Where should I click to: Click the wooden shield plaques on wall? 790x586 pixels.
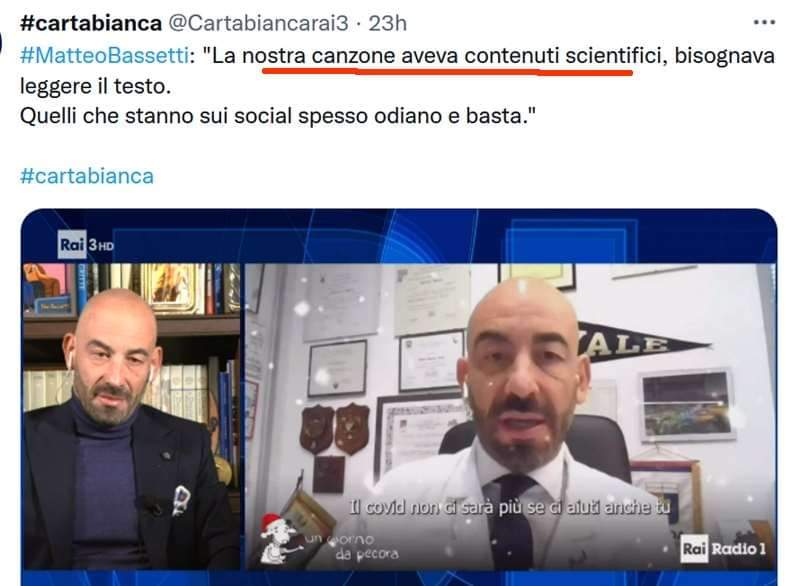[x=335, y=428]
